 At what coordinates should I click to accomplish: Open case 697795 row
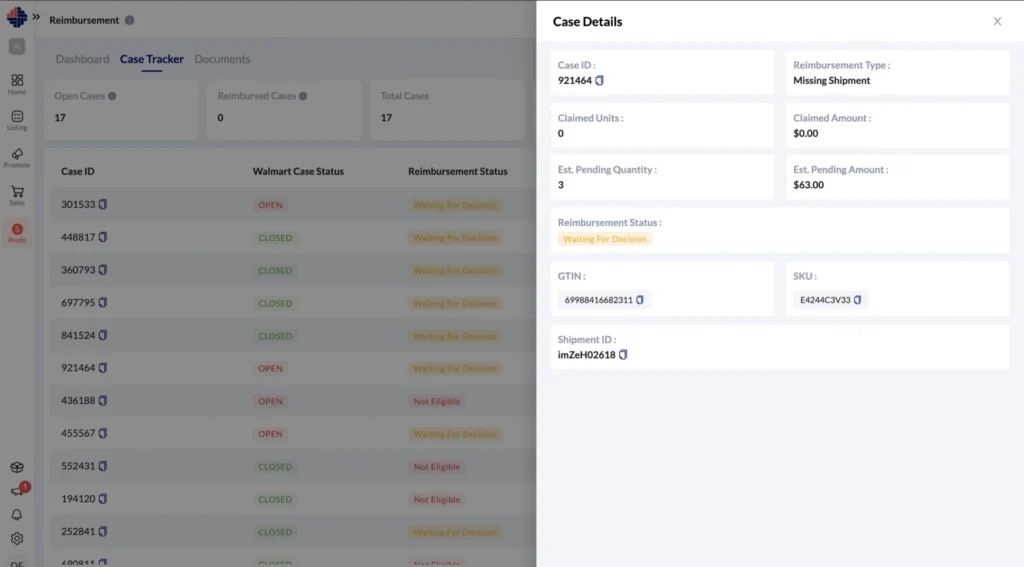pyautogui.click(x=293, y=302)
